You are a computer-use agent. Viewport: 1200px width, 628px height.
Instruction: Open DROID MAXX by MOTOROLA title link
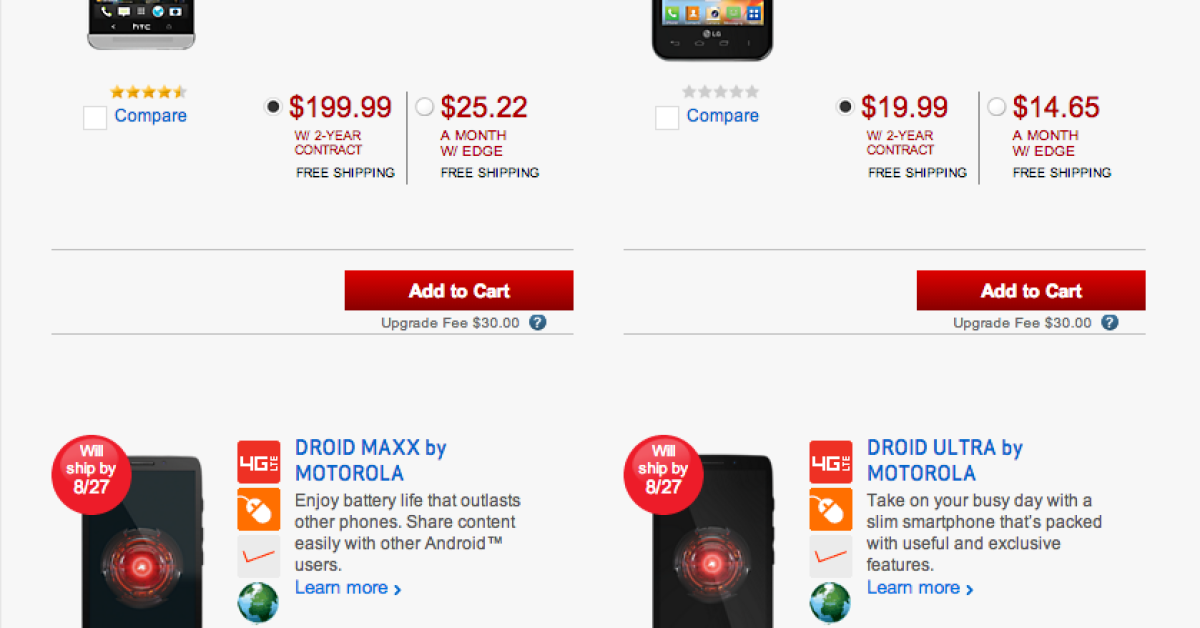[x=370, y=460]
